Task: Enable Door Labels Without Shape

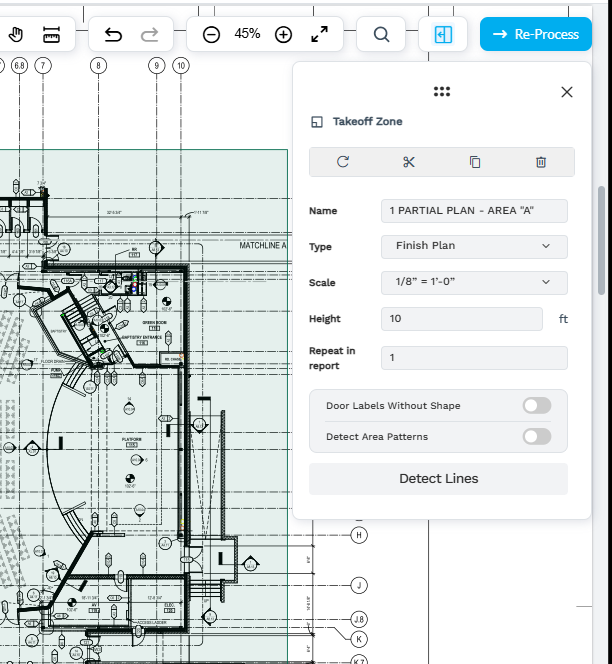Action: point(536,405)
